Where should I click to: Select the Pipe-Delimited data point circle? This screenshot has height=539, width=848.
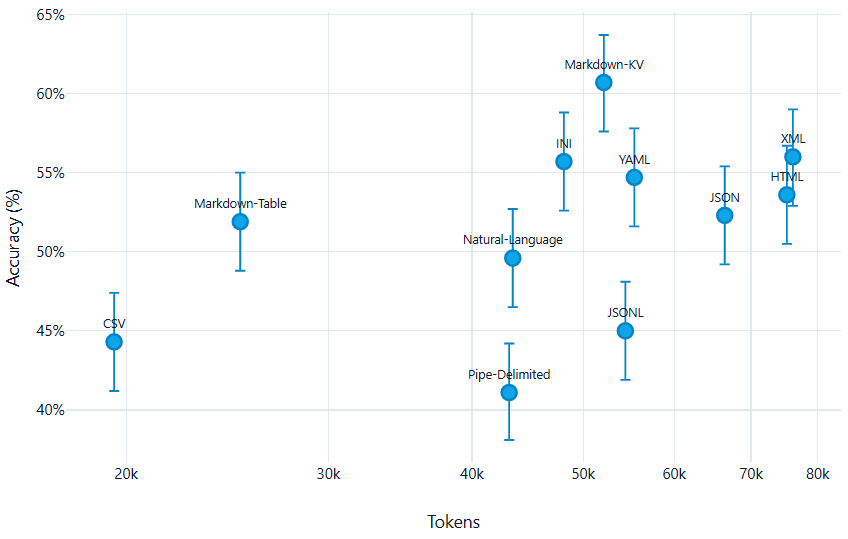tap(509, 392)
